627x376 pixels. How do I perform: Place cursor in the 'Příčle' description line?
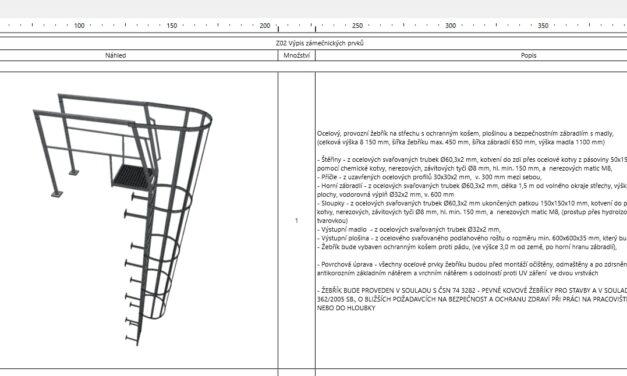(429, 177)
